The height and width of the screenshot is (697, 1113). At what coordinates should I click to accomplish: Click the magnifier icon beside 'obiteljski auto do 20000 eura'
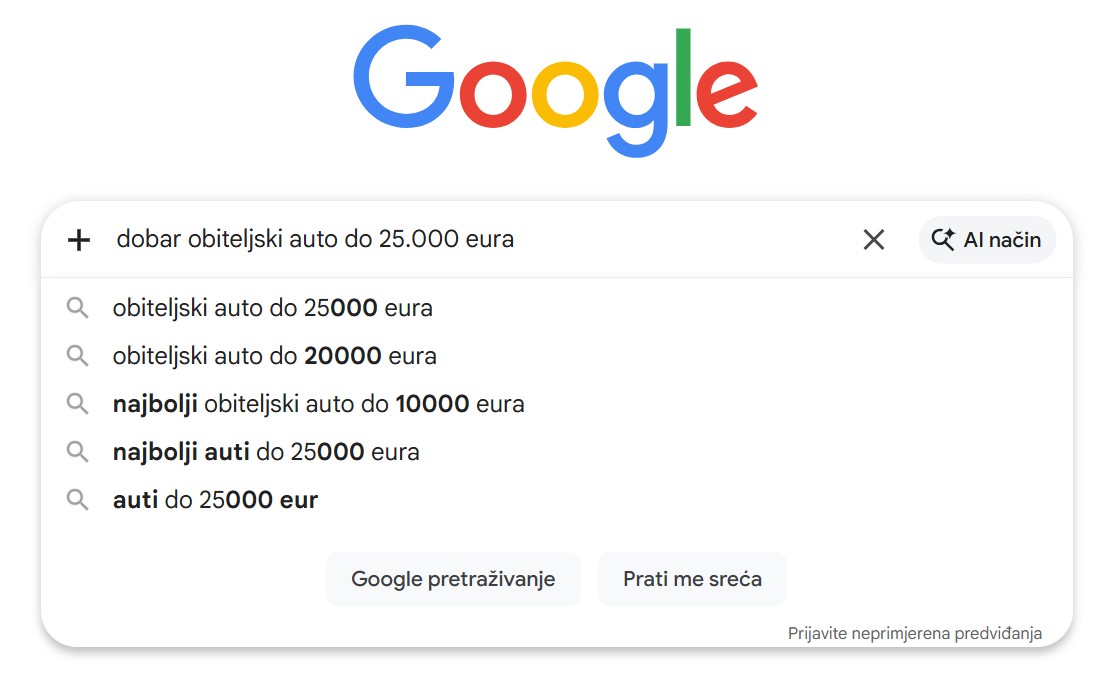tap(78, 355)
